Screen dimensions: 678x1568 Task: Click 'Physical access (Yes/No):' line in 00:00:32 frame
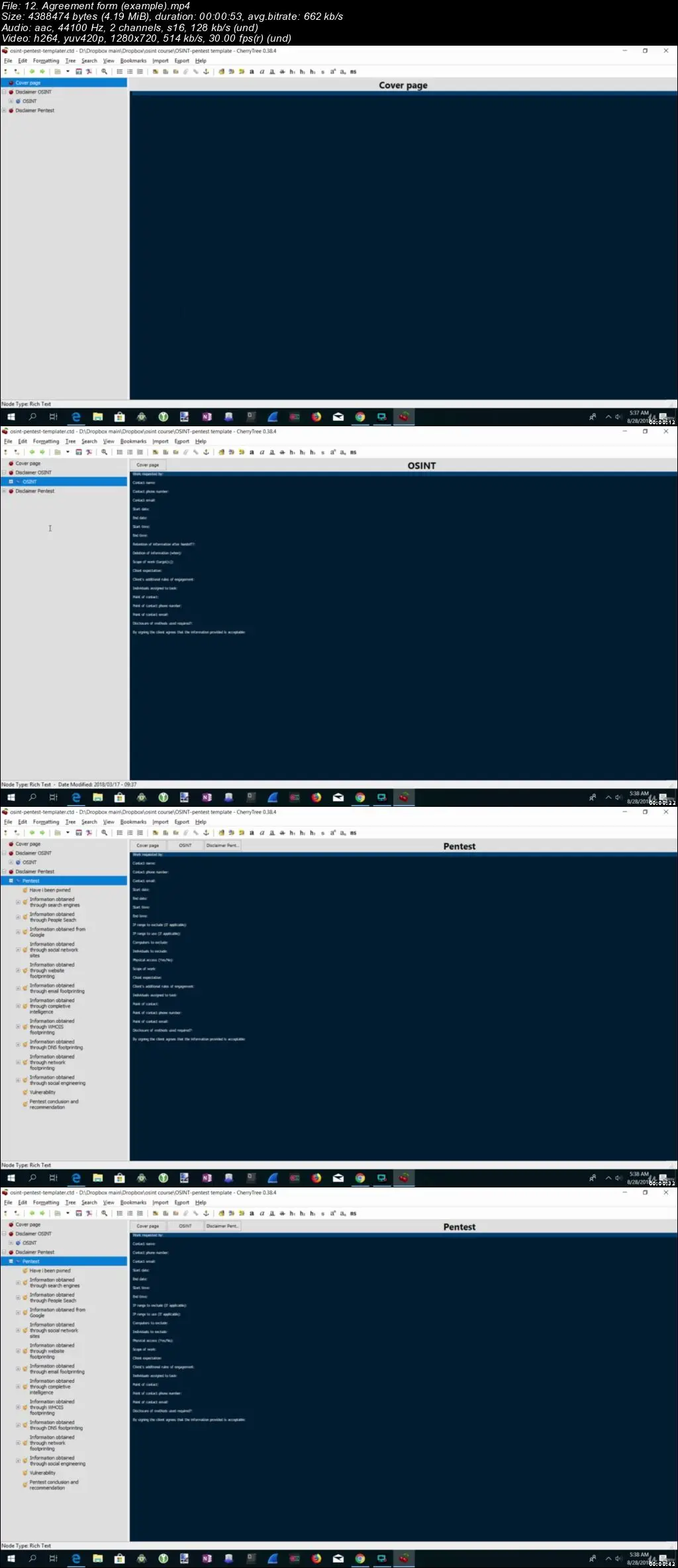pos(152,960)
